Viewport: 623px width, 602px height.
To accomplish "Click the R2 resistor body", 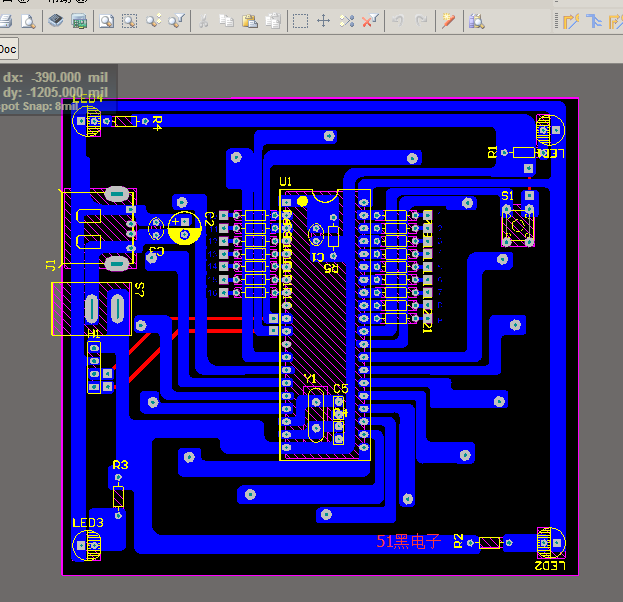I will coord(490,542).
